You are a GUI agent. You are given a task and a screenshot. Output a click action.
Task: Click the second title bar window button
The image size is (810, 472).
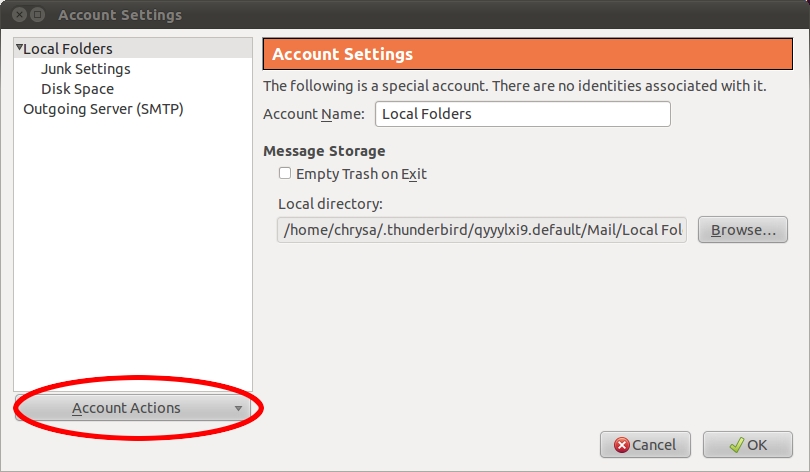(38, 14)
